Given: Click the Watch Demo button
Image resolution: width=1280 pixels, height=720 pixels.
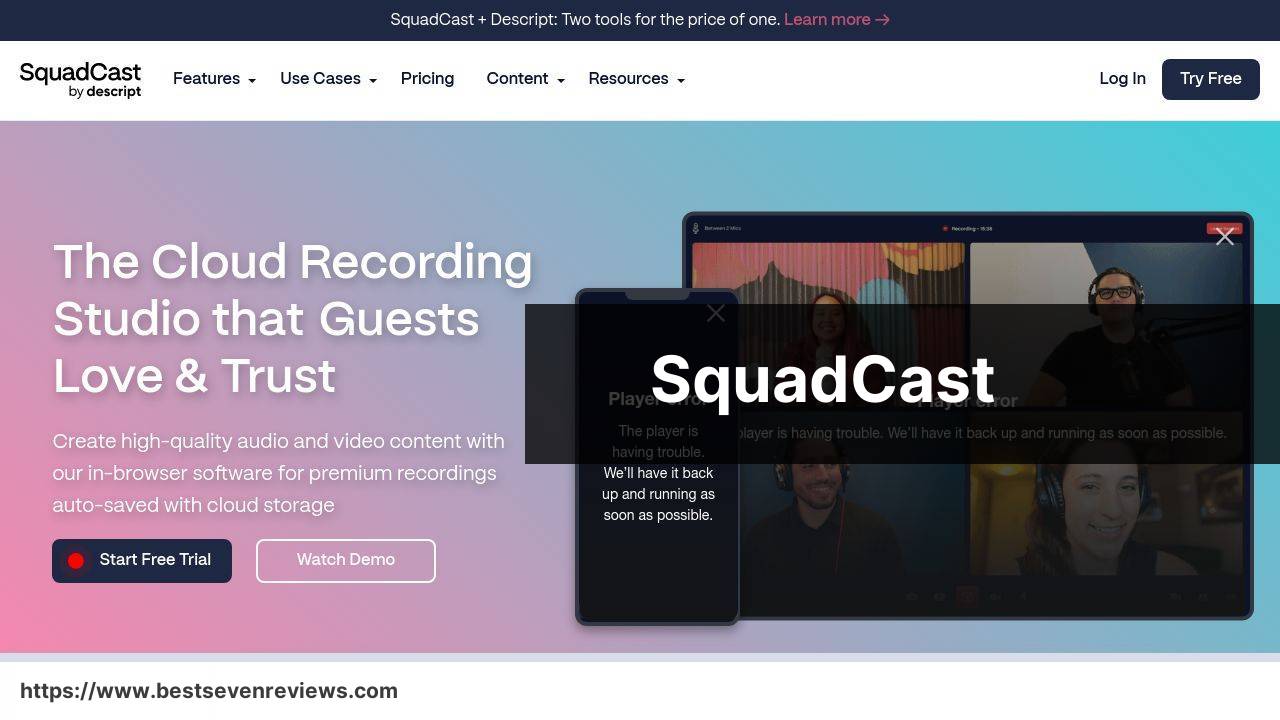Looking at the screenshot, I should click(x=346, y=560).
